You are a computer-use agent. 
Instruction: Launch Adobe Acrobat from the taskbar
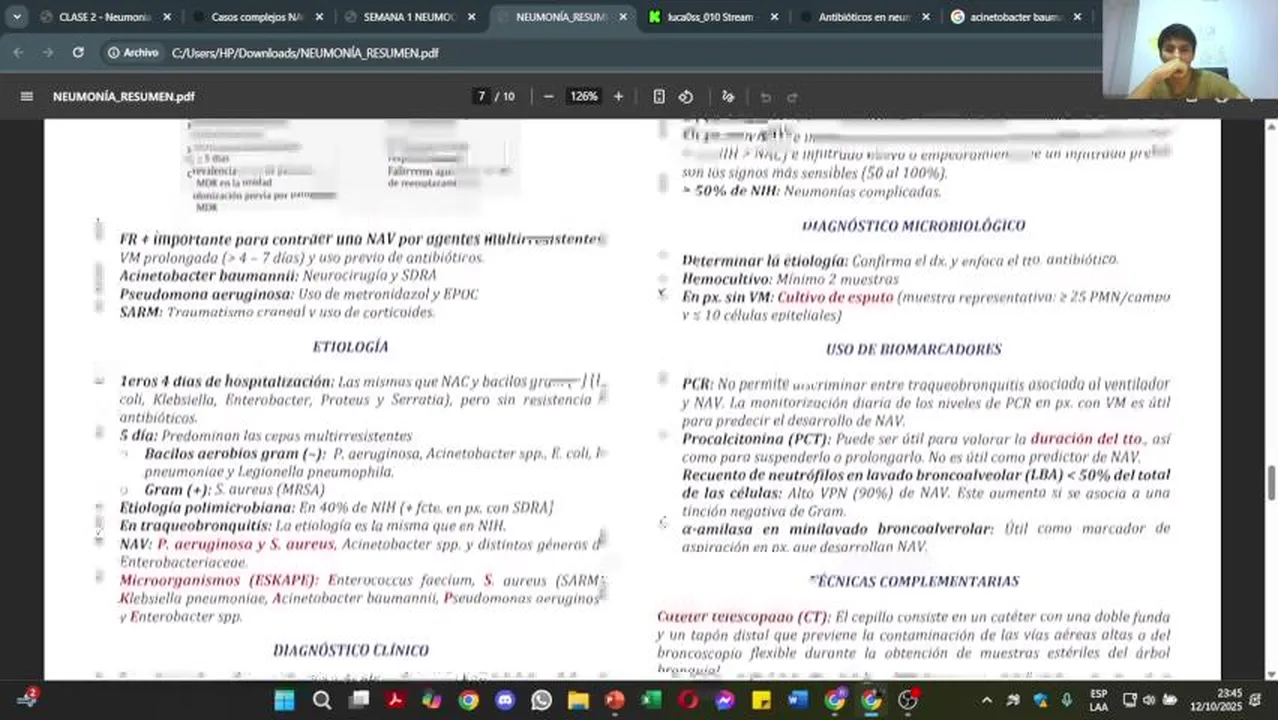pyautogui.click(x=395, y=700)
